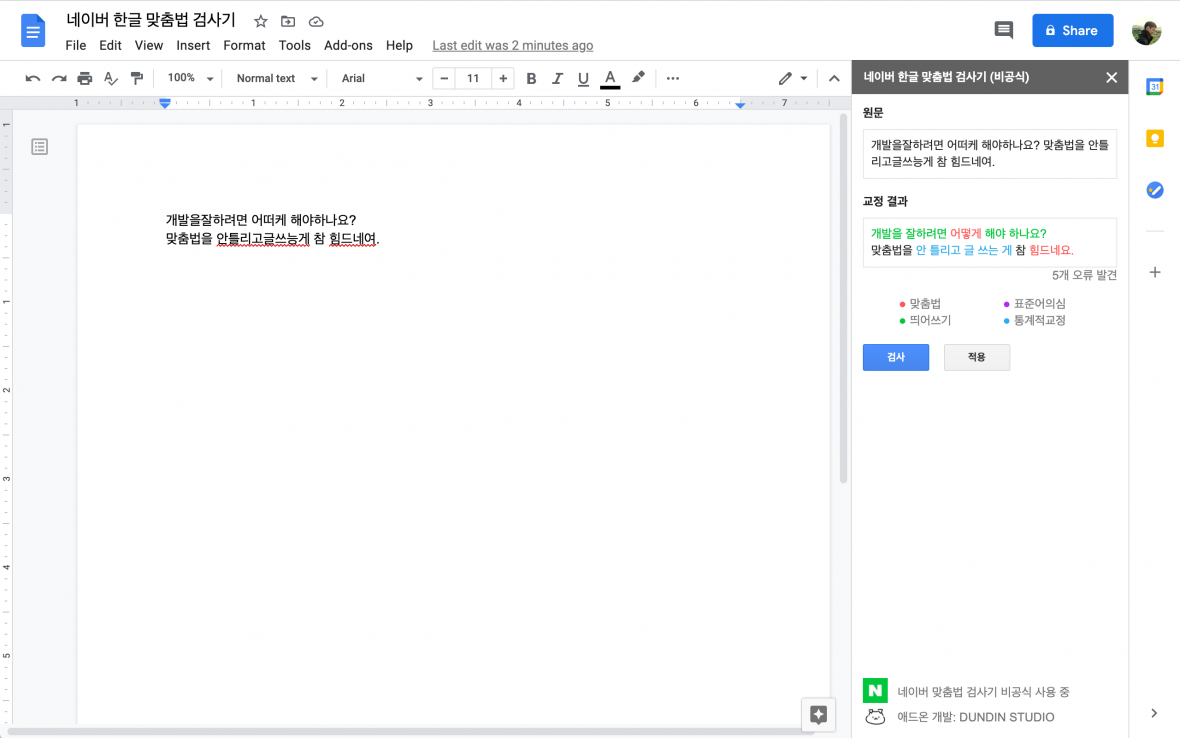Click the right indent marker on ruler
The height and width of the screenshot is (738, 1180).
tap(741, 105)
